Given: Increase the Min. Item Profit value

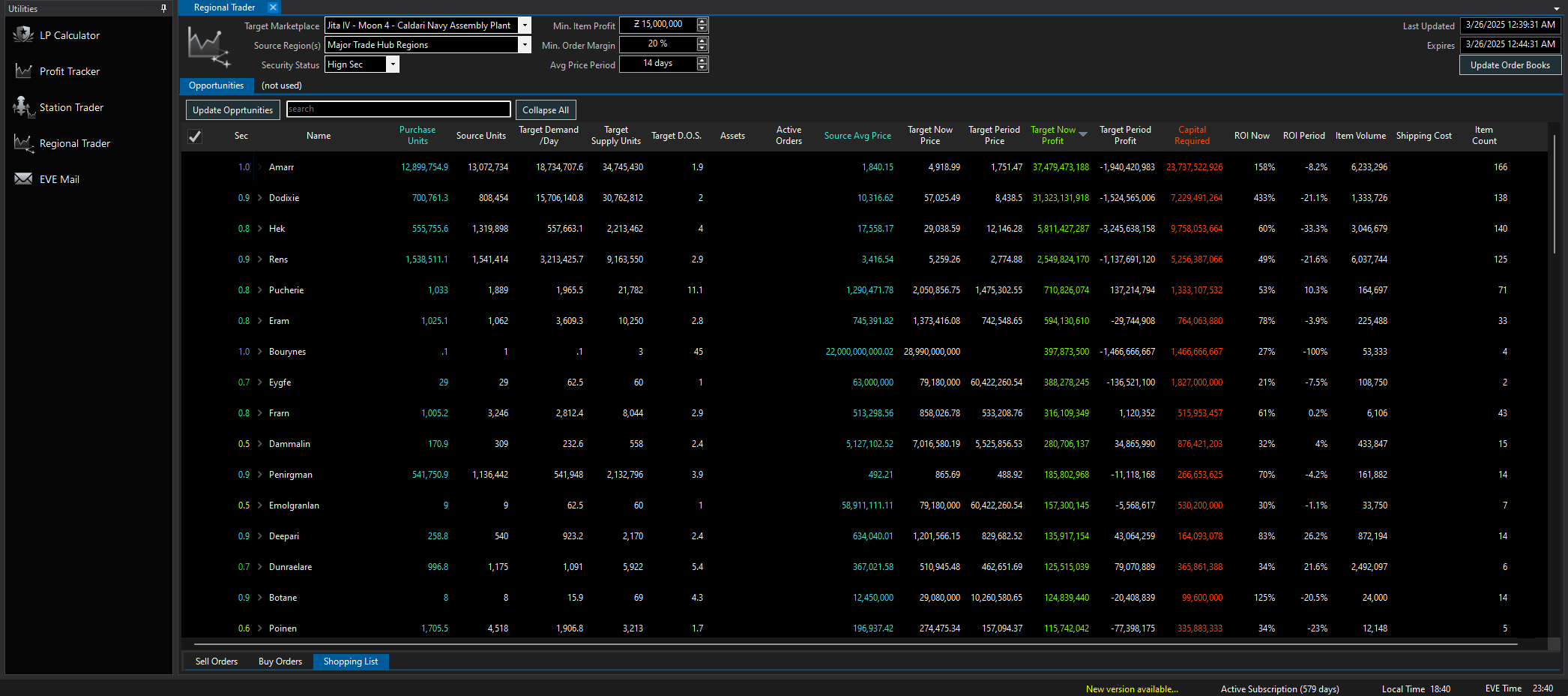Looking at the screenshot, I should [702, 21].
